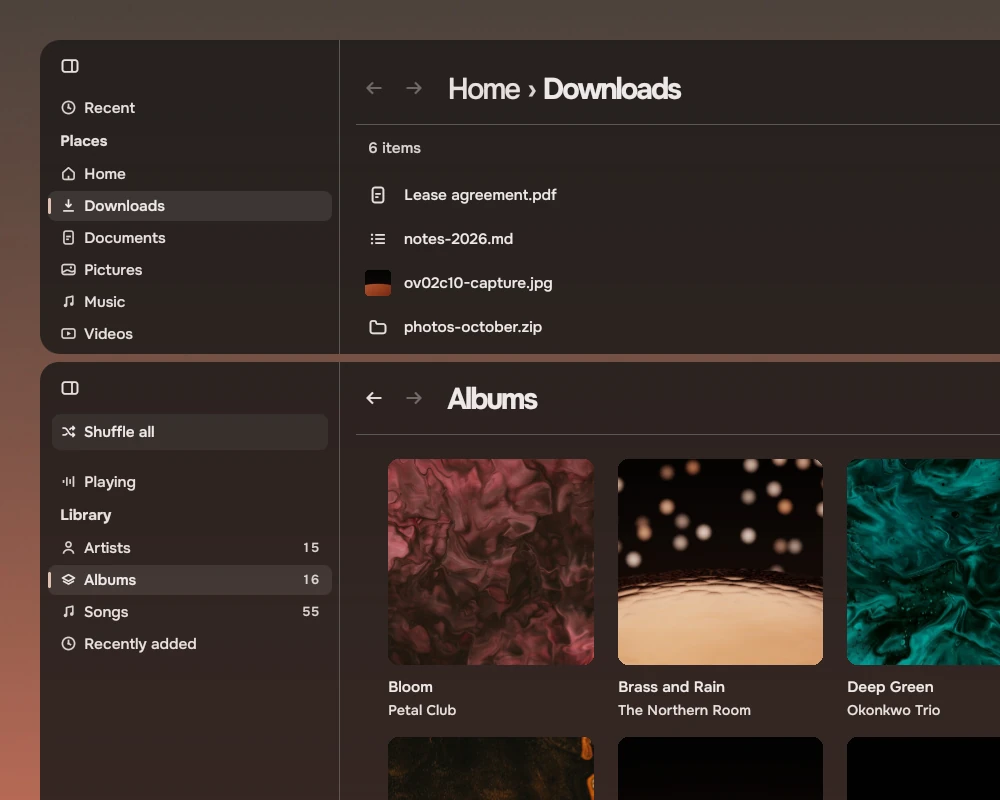
Task: Go back in the Files window
Action: click(x=374, y=88)
